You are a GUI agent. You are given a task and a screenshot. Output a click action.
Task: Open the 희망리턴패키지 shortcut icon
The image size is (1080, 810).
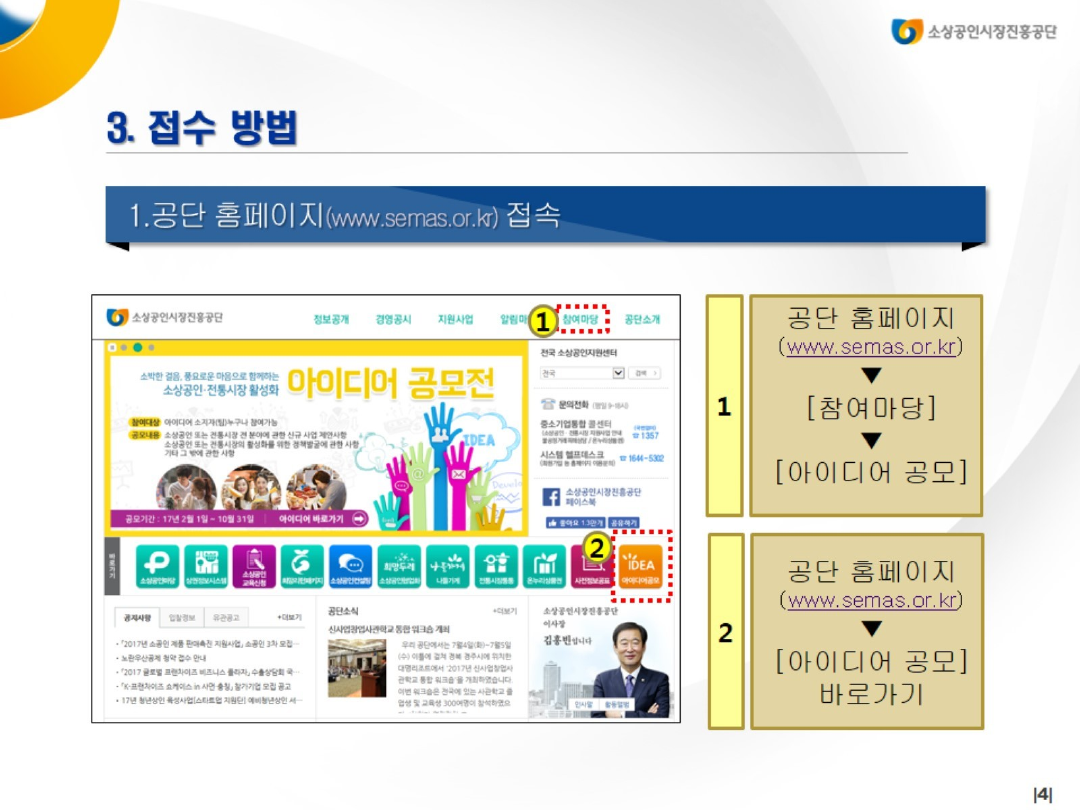coord(302,566)
